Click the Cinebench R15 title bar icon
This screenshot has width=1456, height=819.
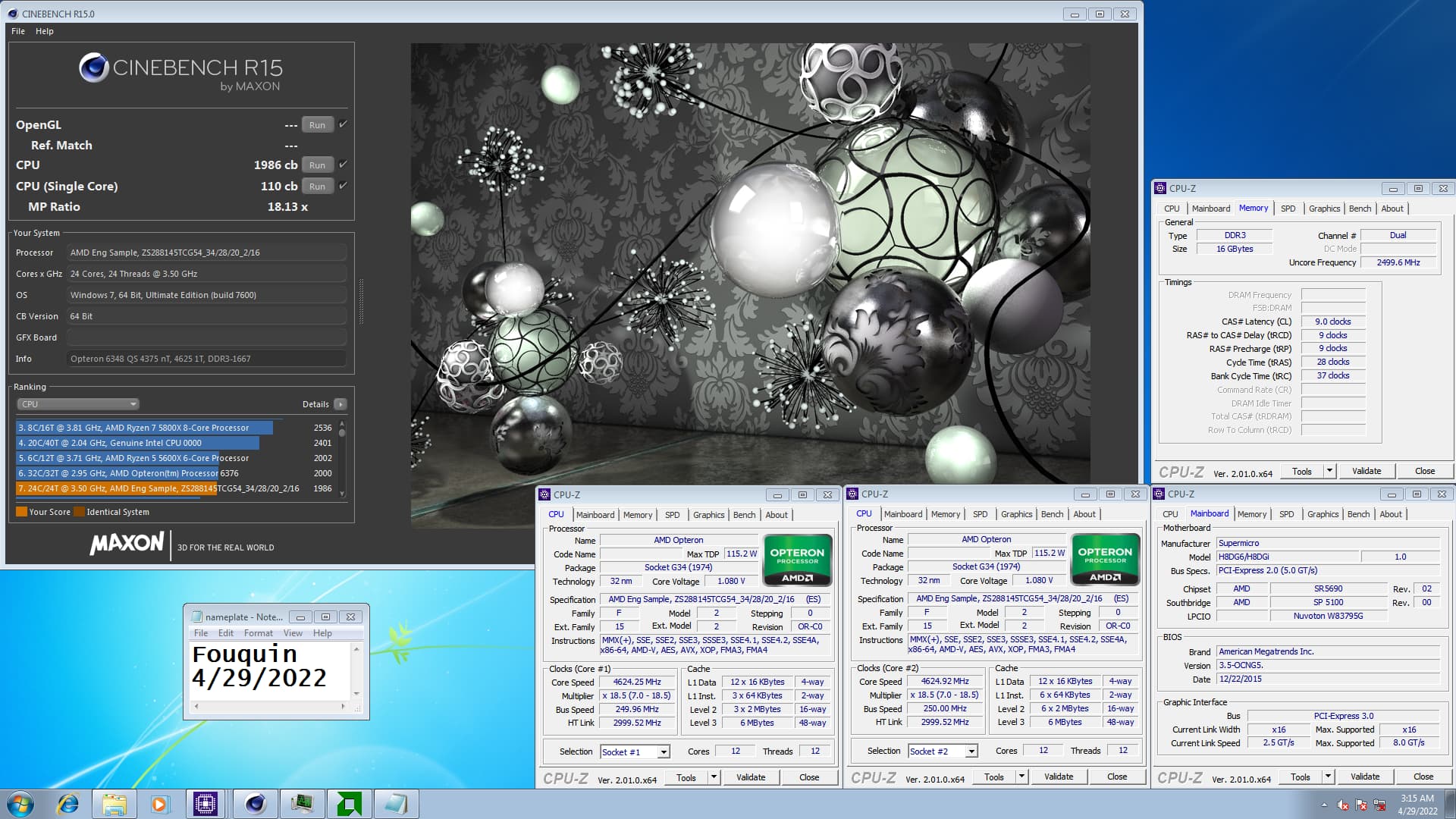click(x=13, y=14)
